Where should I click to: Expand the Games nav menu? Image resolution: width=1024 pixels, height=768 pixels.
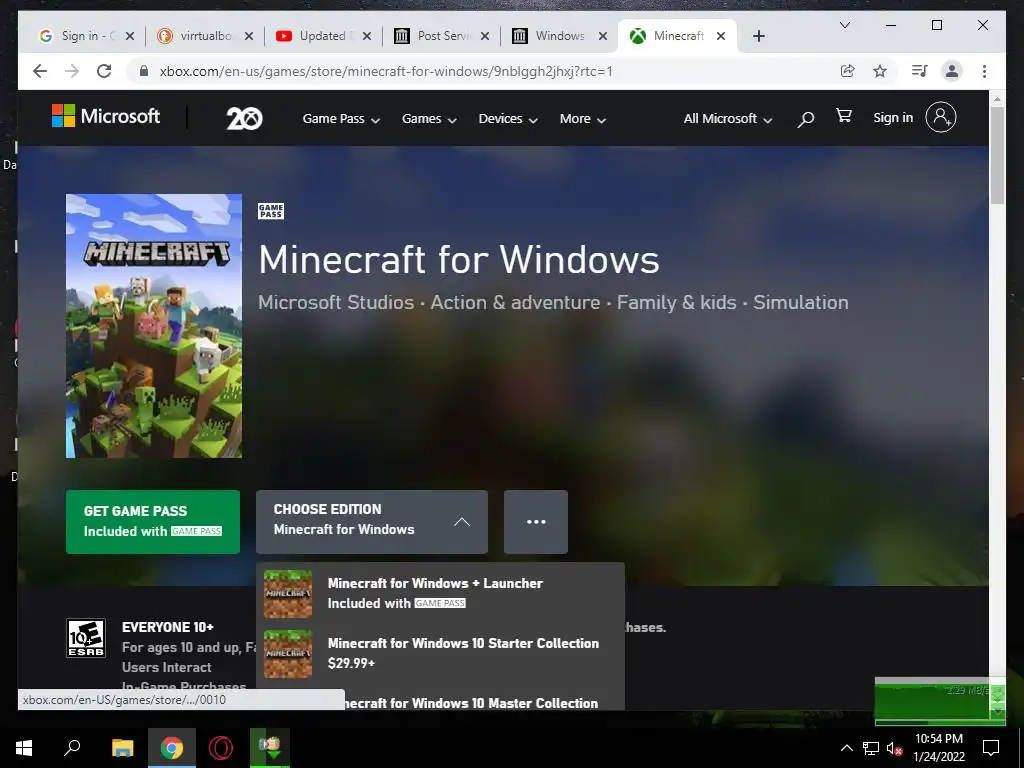[429, 119]
